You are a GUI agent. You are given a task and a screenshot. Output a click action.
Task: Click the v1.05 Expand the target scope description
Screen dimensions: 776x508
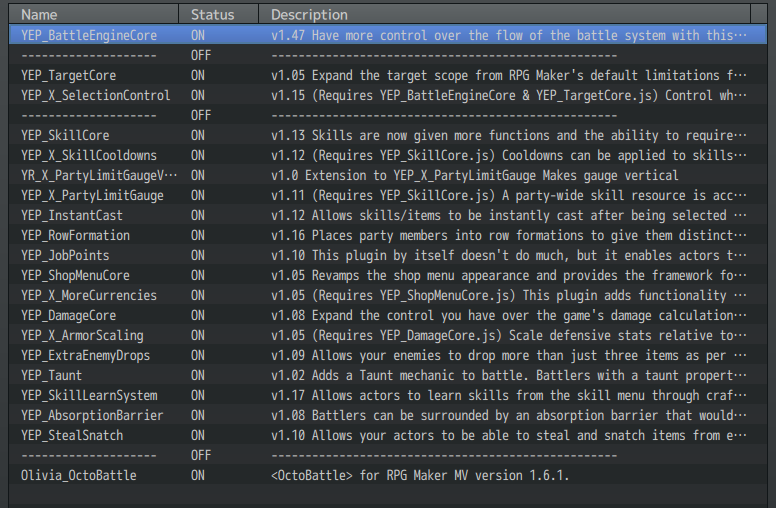click(509, 75)
